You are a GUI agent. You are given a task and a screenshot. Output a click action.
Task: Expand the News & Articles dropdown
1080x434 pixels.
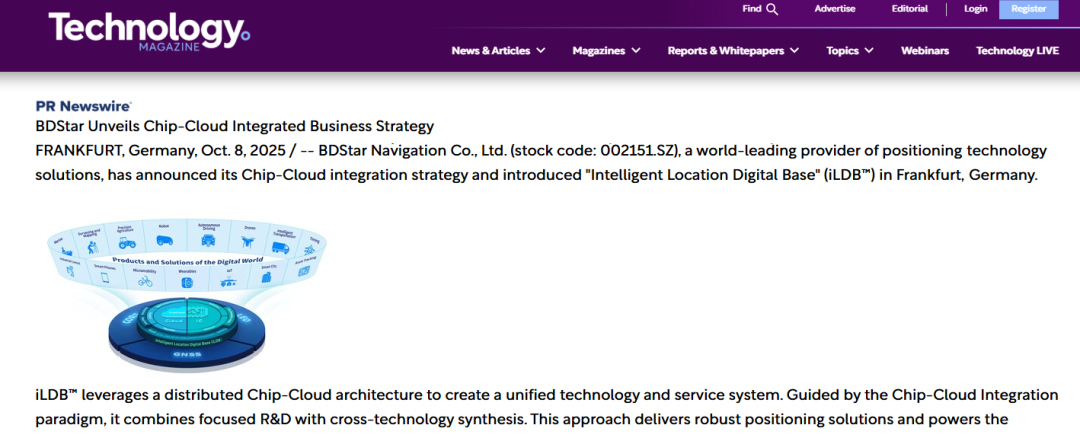point(498,50)
